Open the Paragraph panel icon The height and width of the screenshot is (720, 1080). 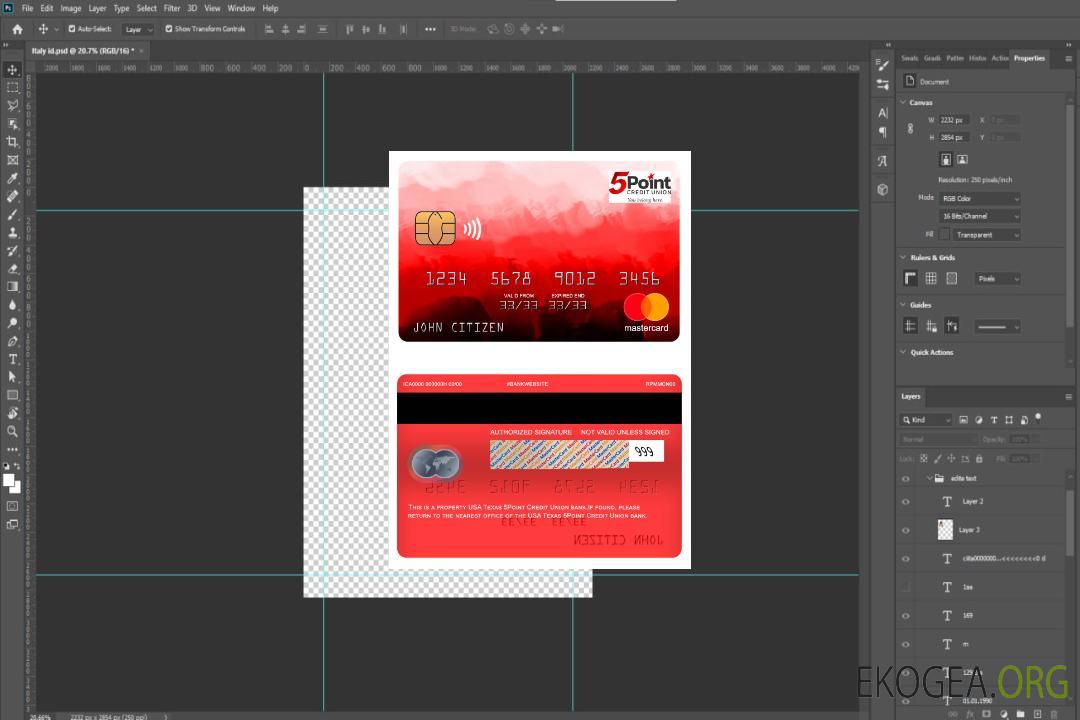[x=883, y=132]
